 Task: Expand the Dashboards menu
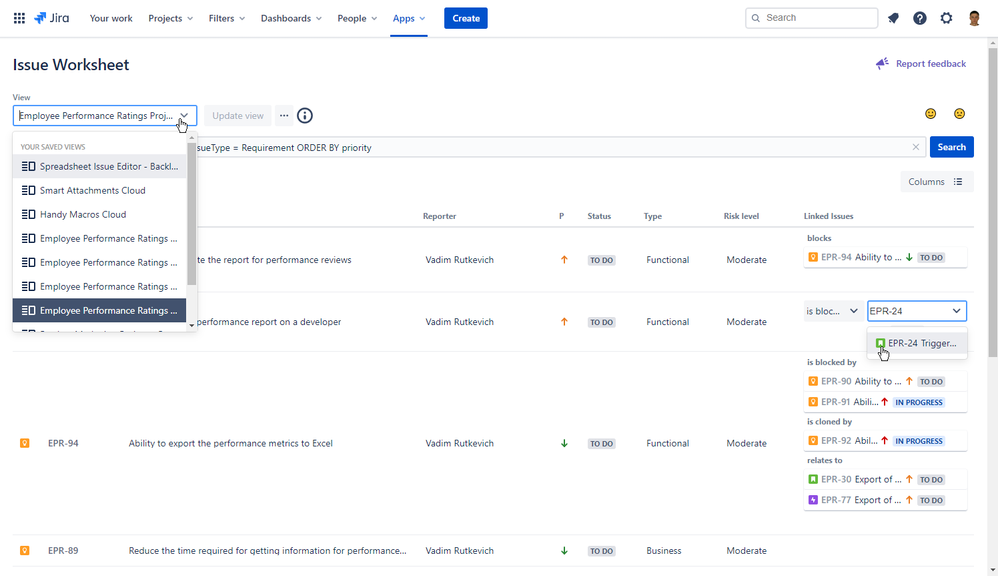click(x=291, y=18)
